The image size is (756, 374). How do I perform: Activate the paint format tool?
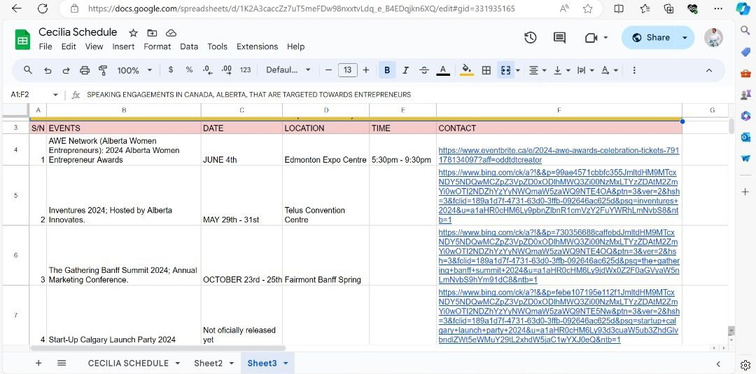click(103, 70)
